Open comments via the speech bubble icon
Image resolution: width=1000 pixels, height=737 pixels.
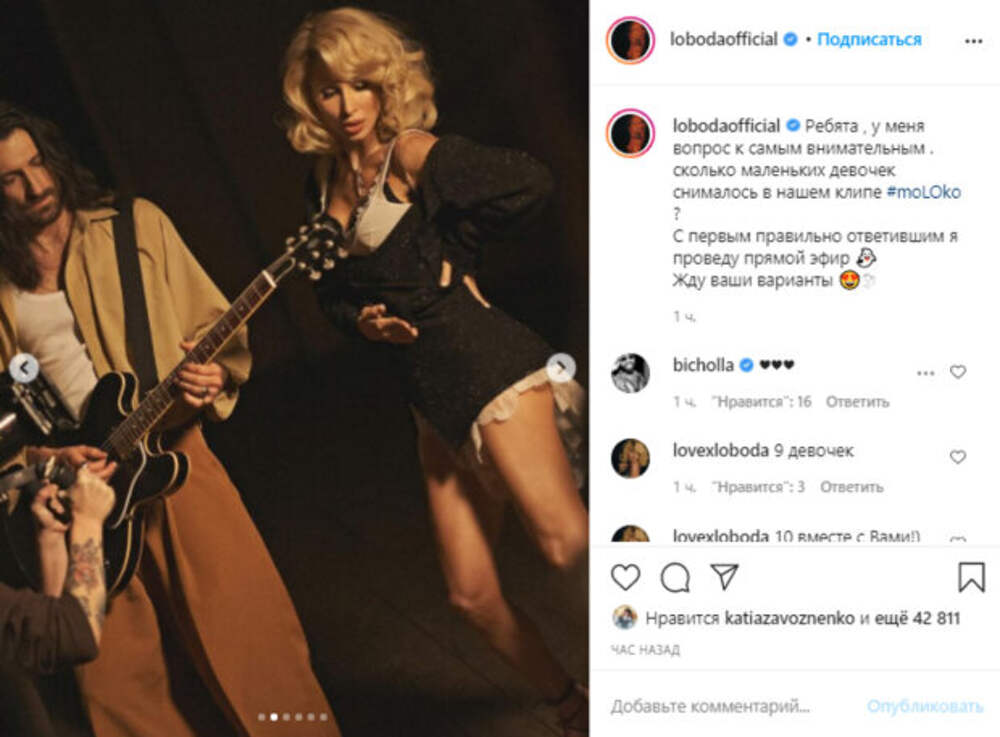tap(675, 577)
